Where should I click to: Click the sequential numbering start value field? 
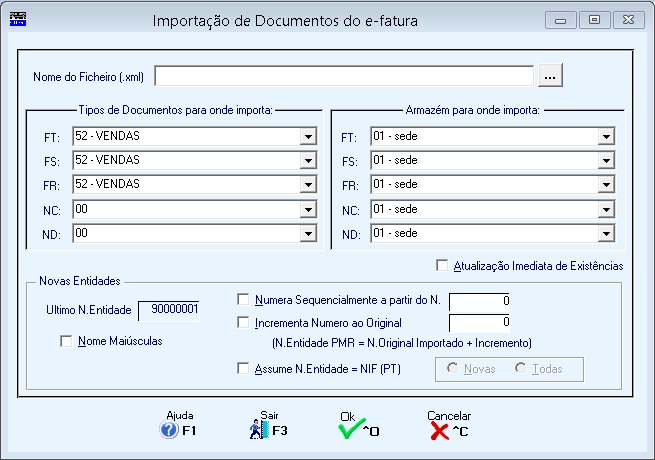(x=479, y=301)
